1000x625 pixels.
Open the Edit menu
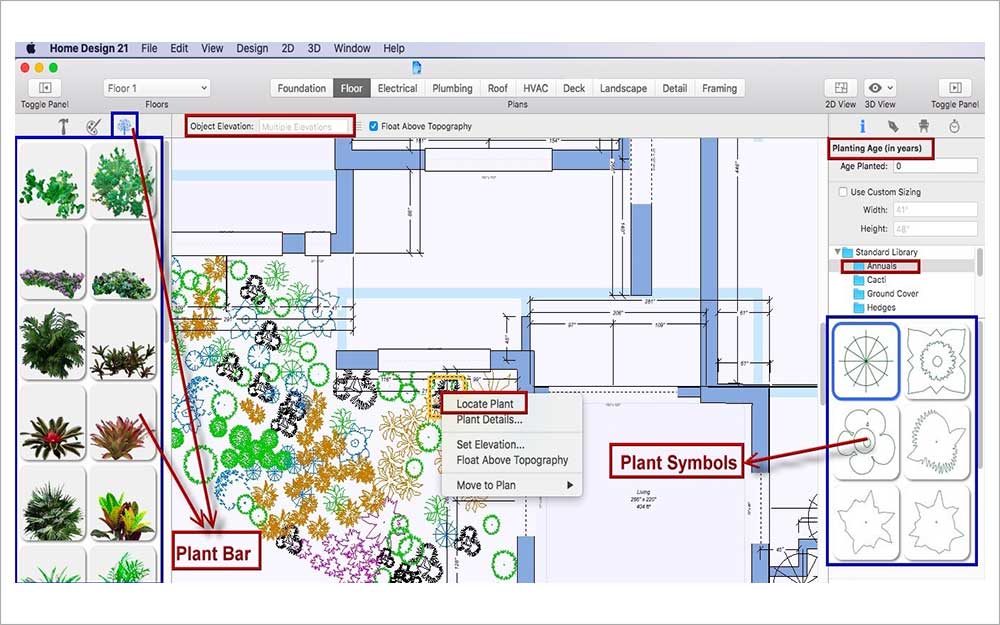point(179,48)
